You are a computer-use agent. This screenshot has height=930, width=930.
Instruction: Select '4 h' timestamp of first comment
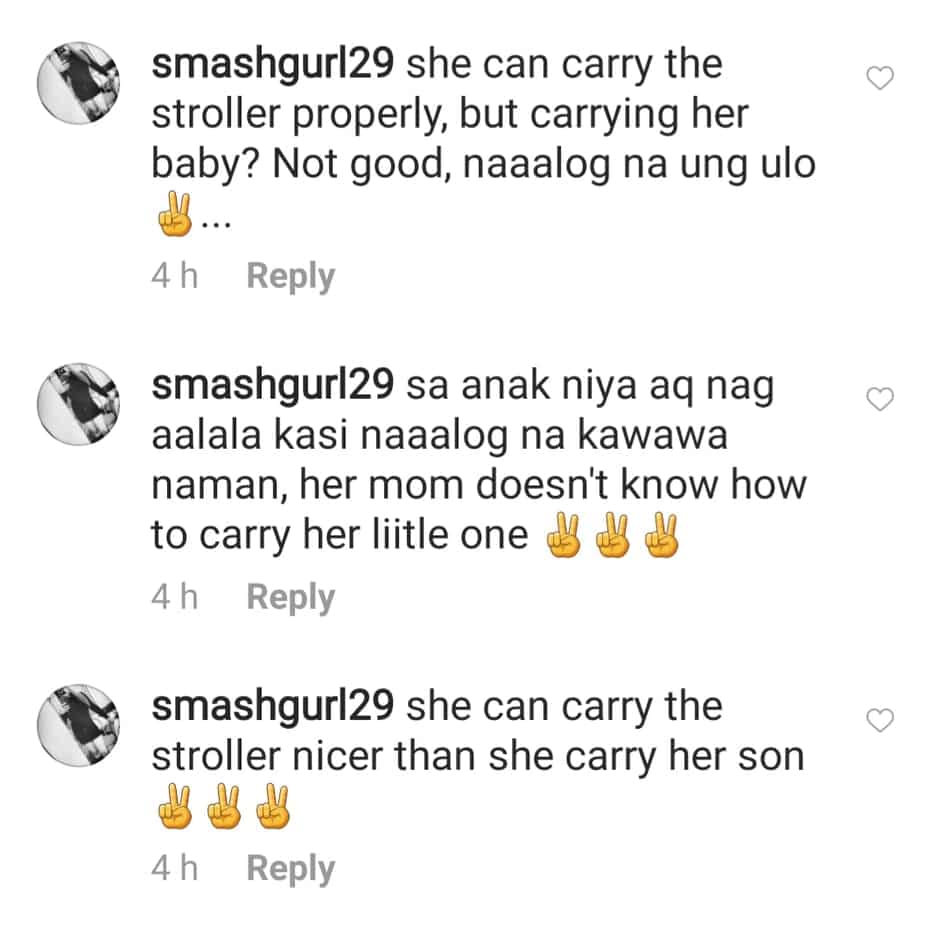pos(174,276)
